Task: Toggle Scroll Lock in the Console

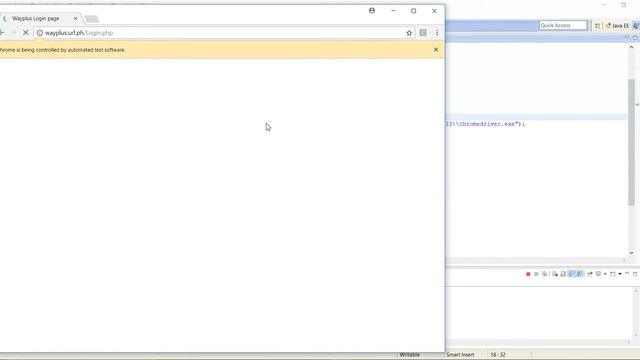Action: (563, 274)
